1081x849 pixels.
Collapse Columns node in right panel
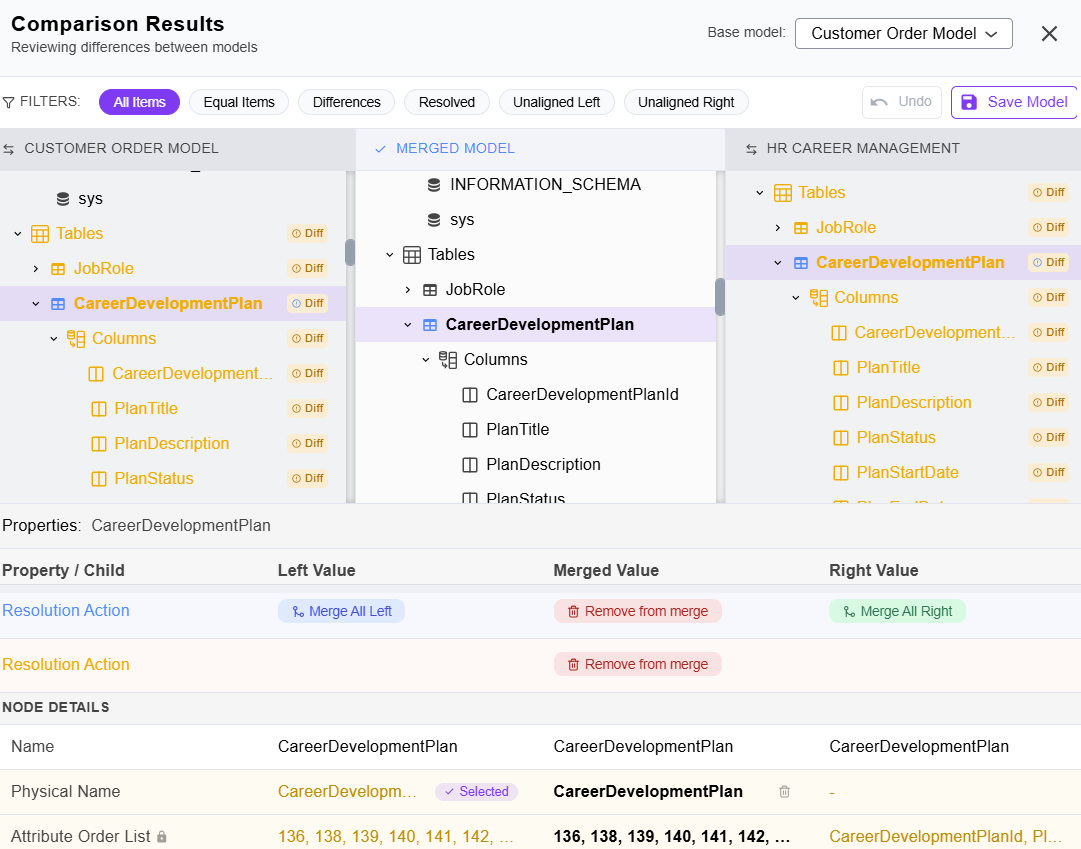(796, 298)
